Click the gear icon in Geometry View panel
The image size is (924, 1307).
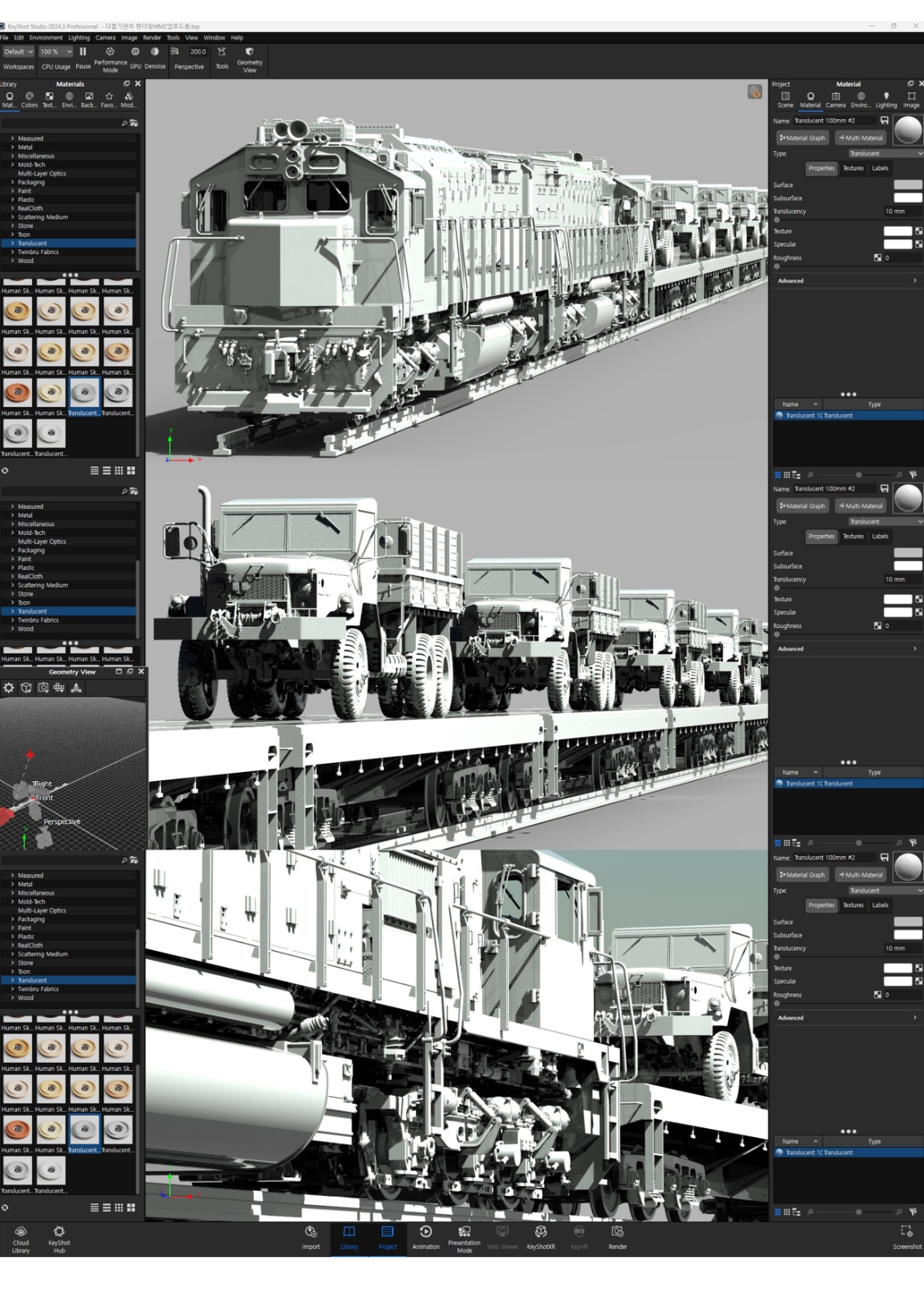click(x=9, y=688)
